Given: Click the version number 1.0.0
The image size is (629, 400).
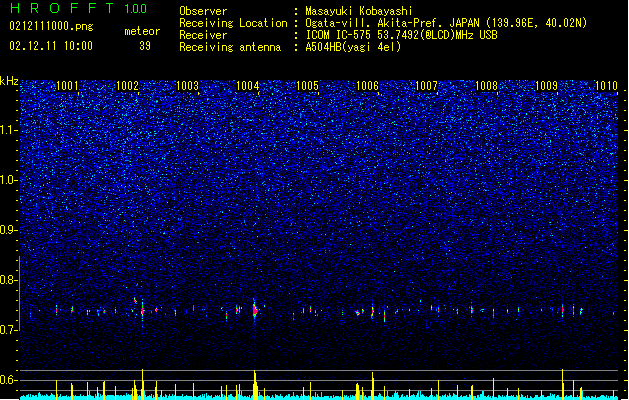Looking at the screenshot, I should point(136,9).
